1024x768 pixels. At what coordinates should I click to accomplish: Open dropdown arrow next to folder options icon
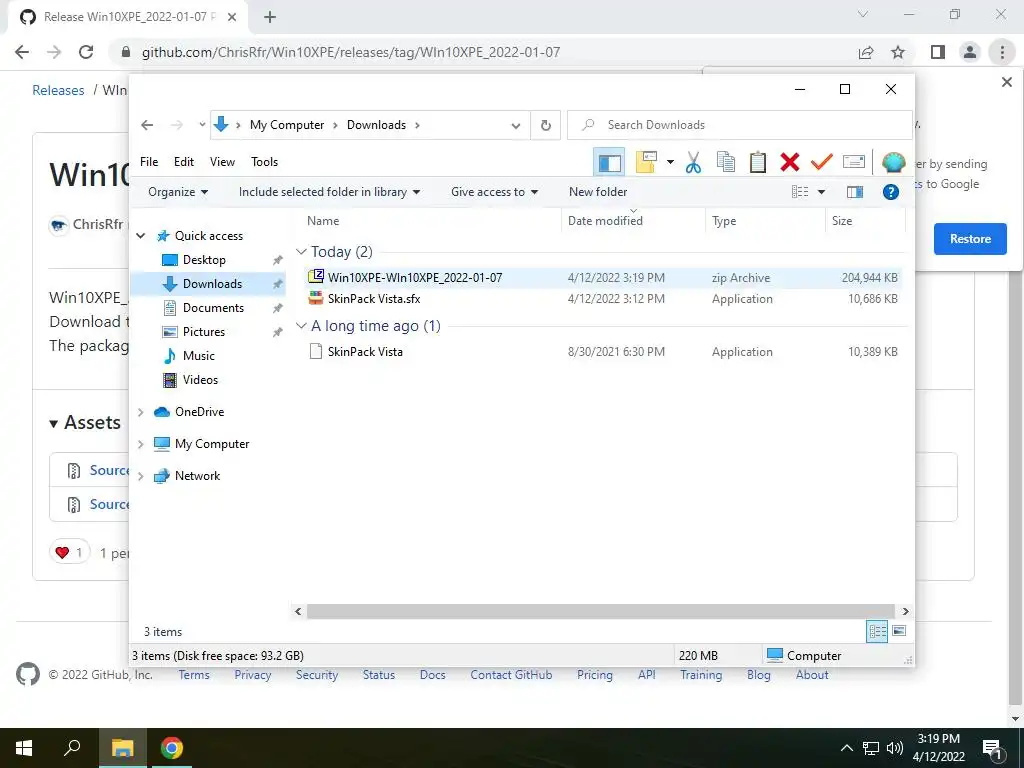(670, 162)
